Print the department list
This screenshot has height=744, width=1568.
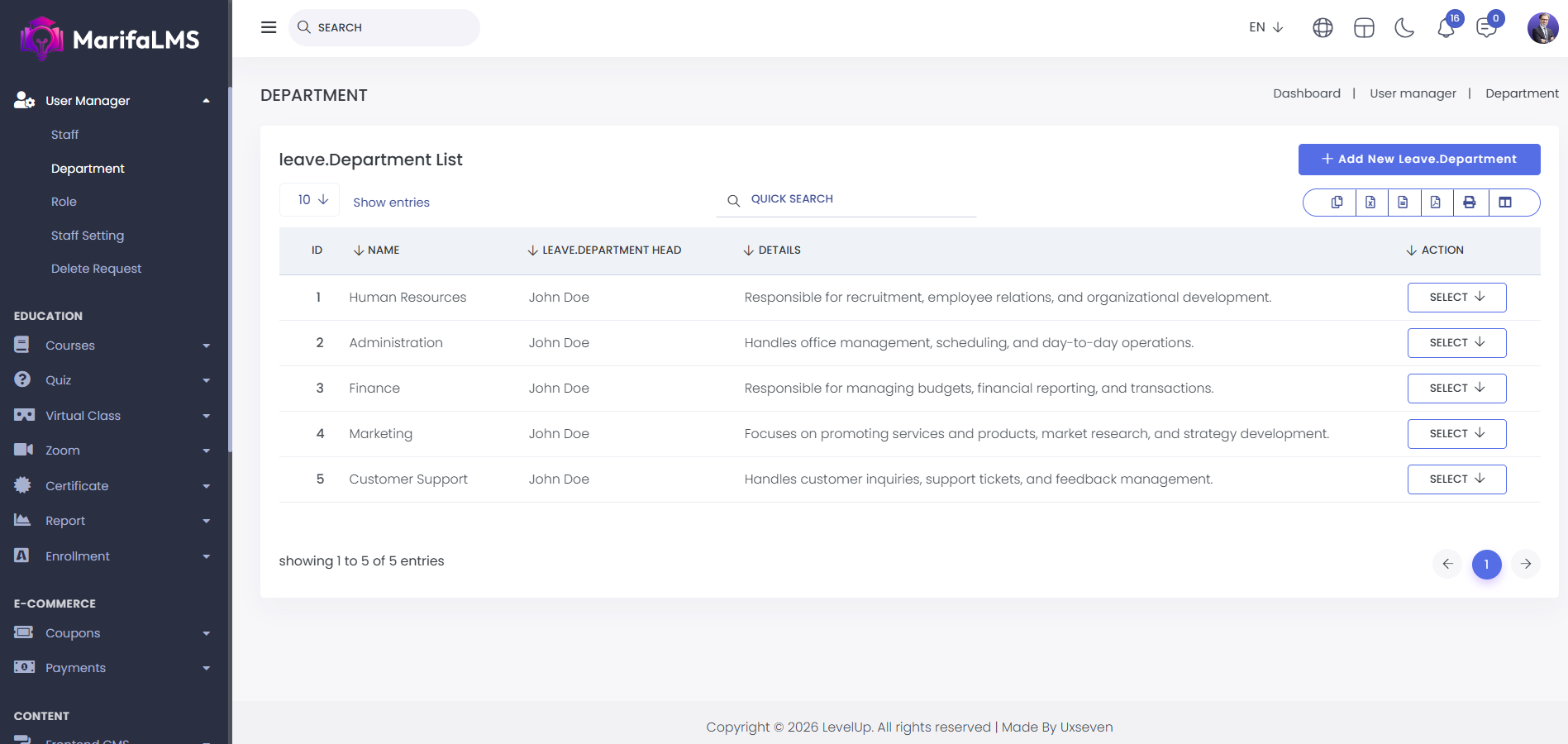1469,203
